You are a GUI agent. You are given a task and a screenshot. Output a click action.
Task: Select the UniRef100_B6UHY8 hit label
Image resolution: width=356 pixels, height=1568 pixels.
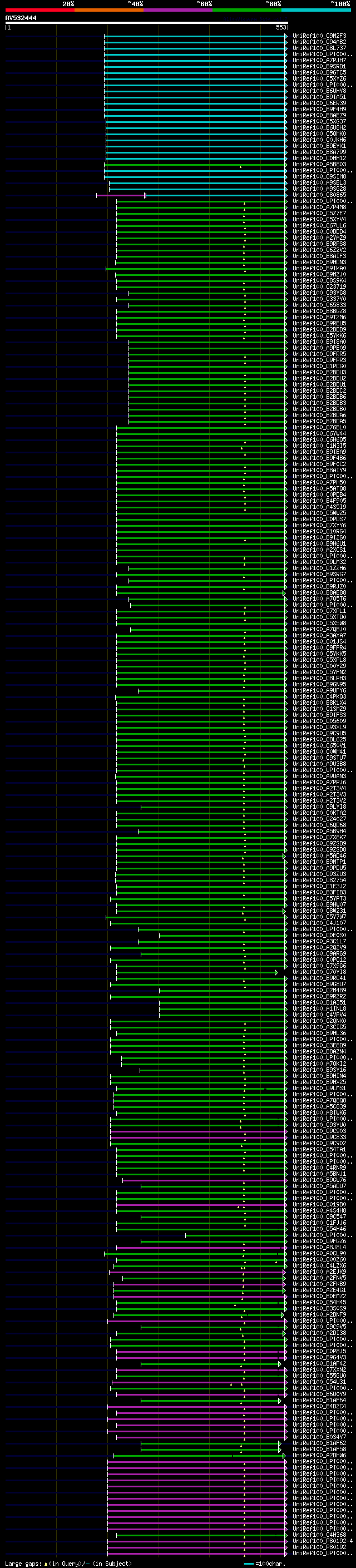click(x=319, y=91)
